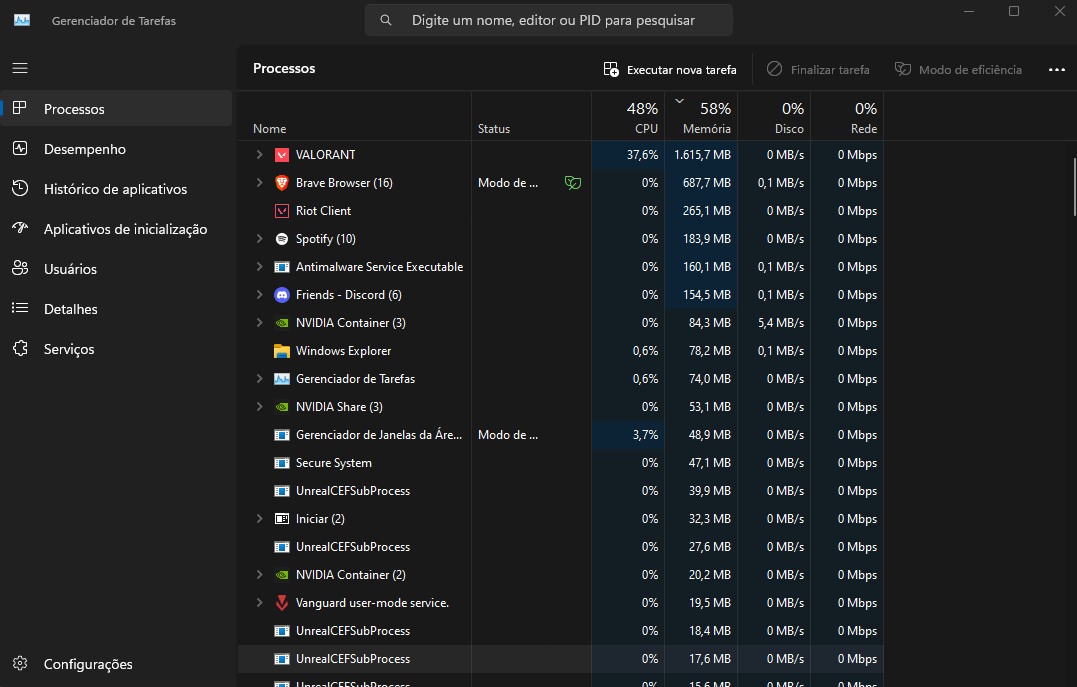Click the Vanguard user-mode service icon
Image resolution: width=1077 pixels, height=687 pixels.
[x=282, y=603]
